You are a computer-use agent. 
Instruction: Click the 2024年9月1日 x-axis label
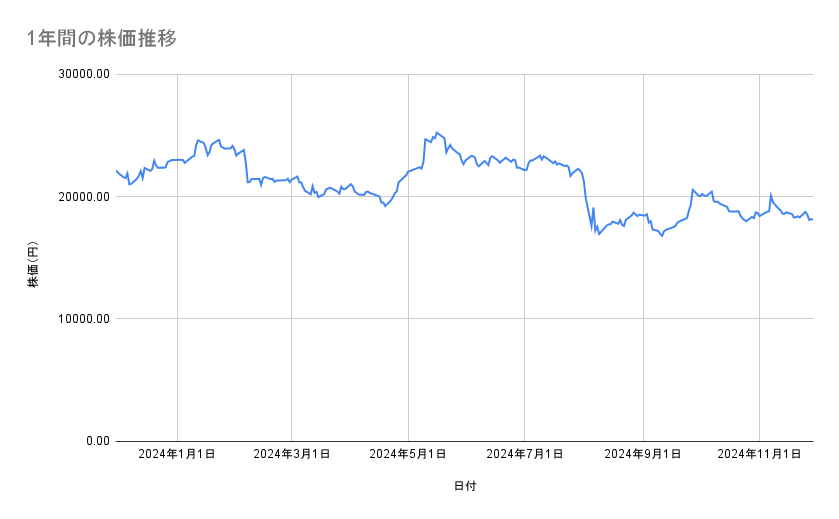point(643,455)
